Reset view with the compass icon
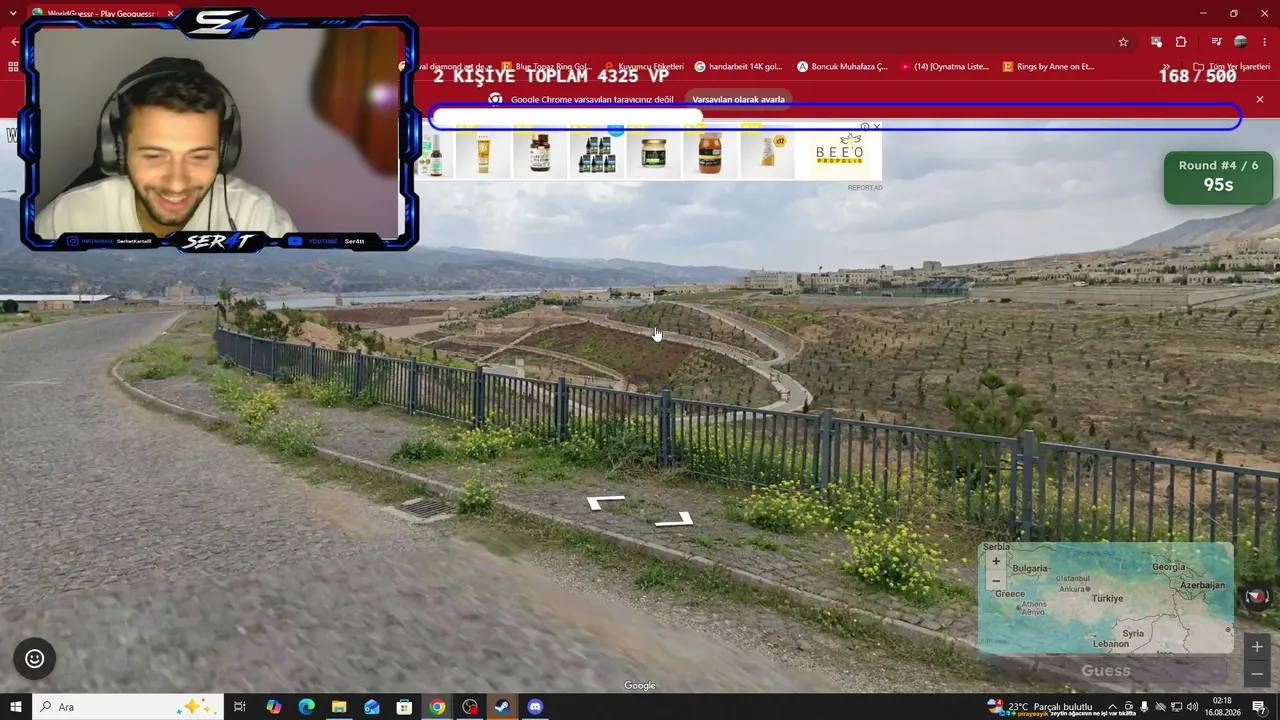The width and height of the screenshot is (1280, 720). click(1257, 597)
